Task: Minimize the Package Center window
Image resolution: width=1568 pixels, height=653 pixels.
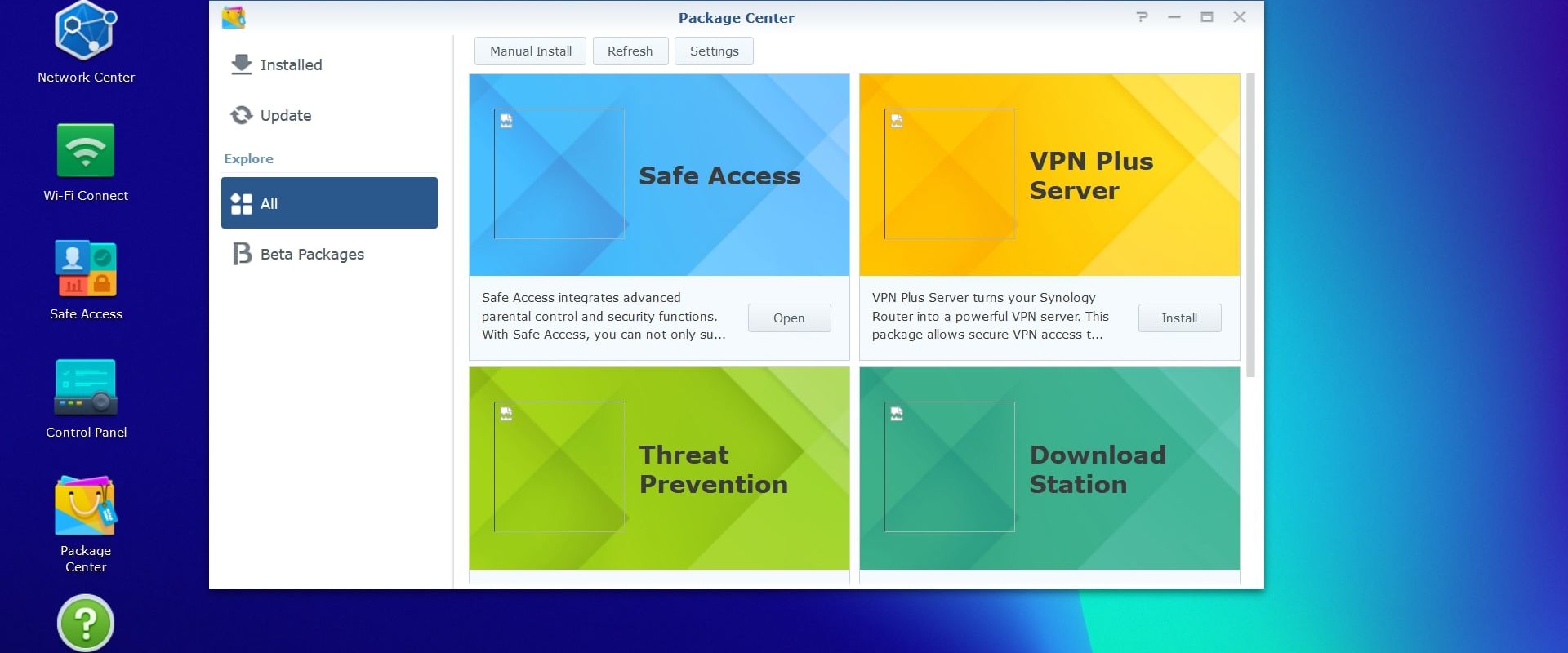Action: 1174,17
